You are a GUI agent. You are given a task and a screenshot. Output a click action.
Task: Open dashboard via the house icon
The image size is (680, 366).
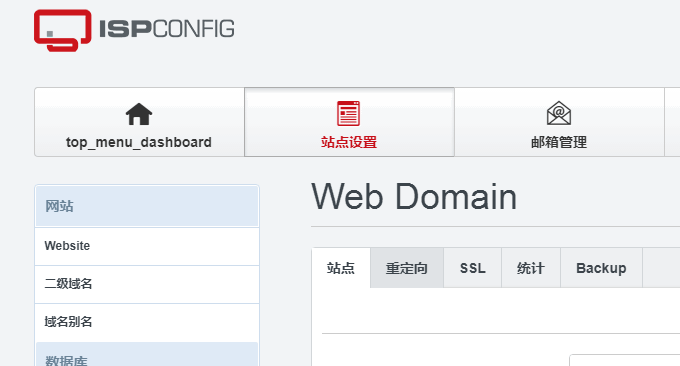tap(139, 114)
